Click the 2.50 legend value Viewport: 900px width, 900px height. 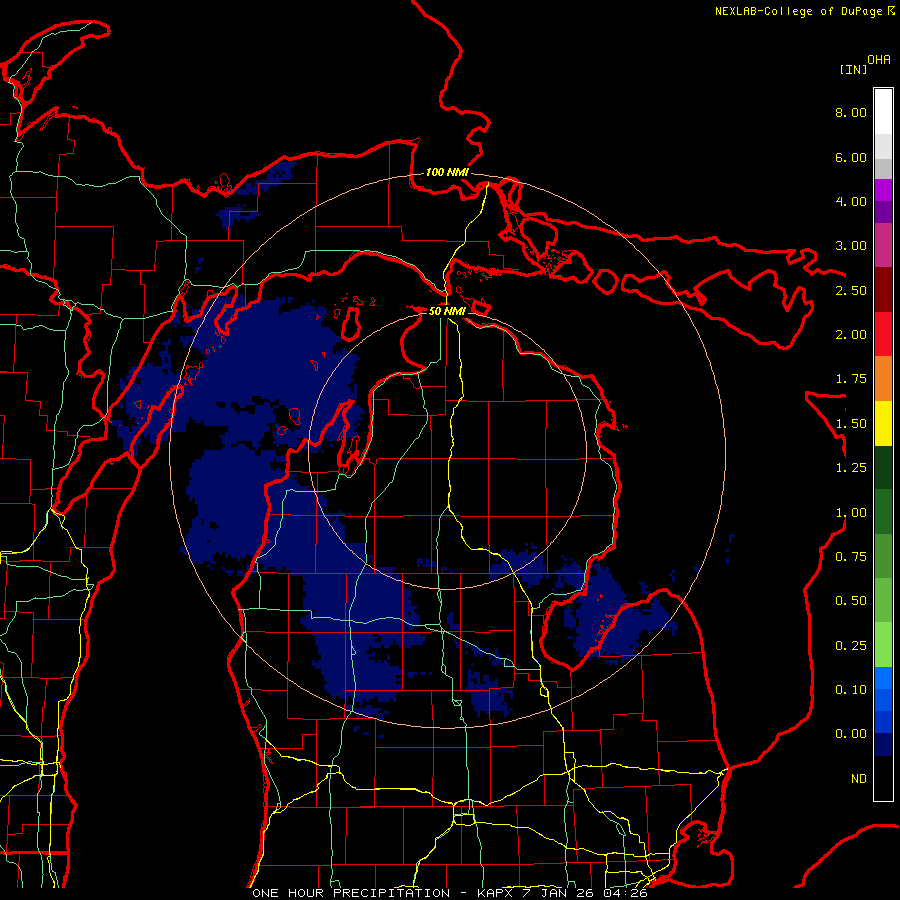tap(851, 290)
